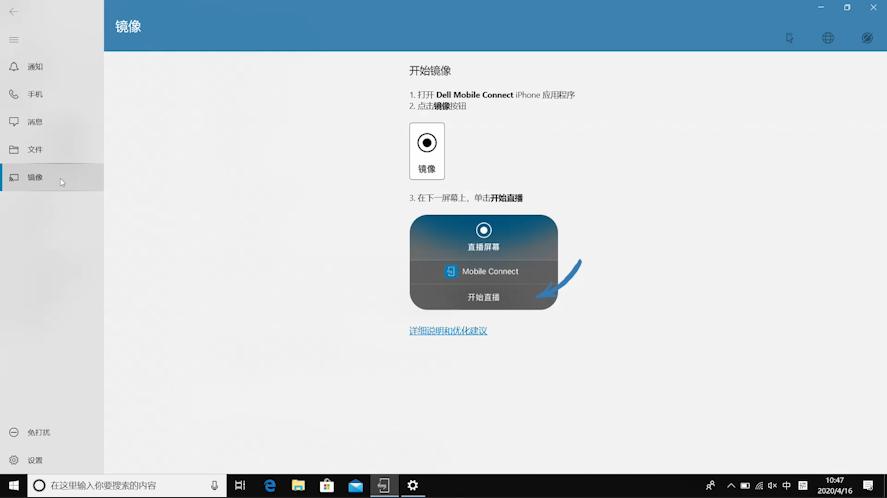
Task: Open 消息 (Messages) in sidebar
Action: [x=52, y=122]
